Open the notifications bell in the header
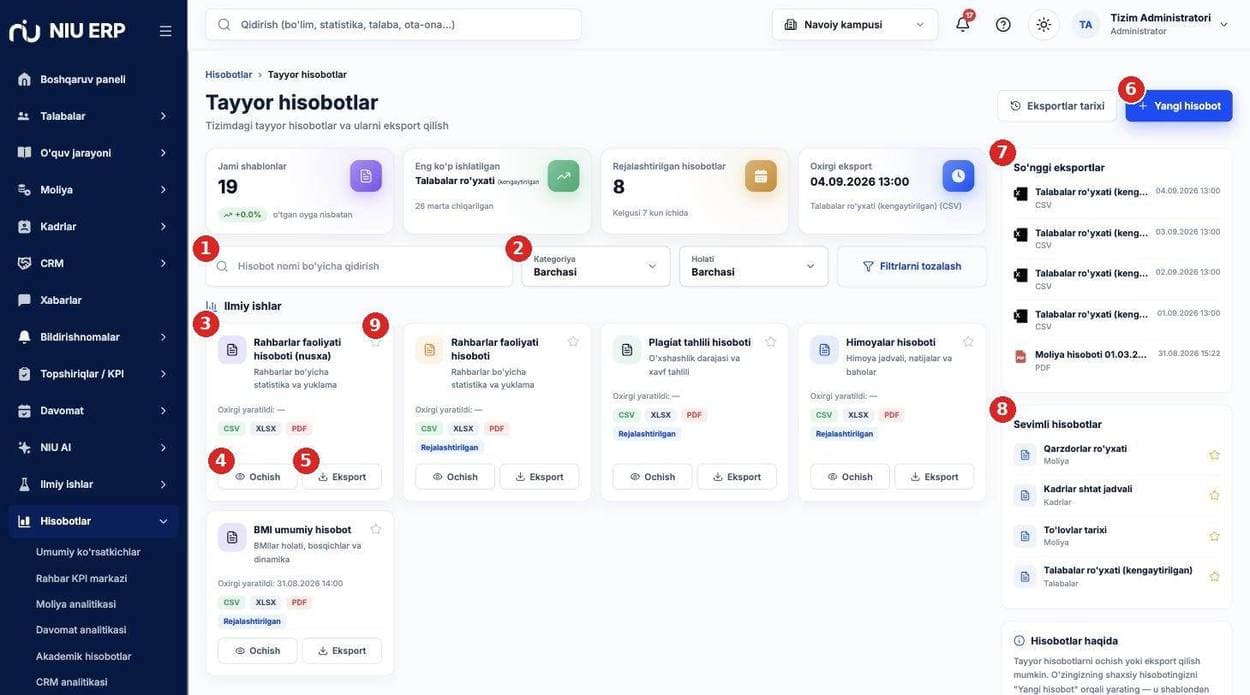 pos(962,24)
